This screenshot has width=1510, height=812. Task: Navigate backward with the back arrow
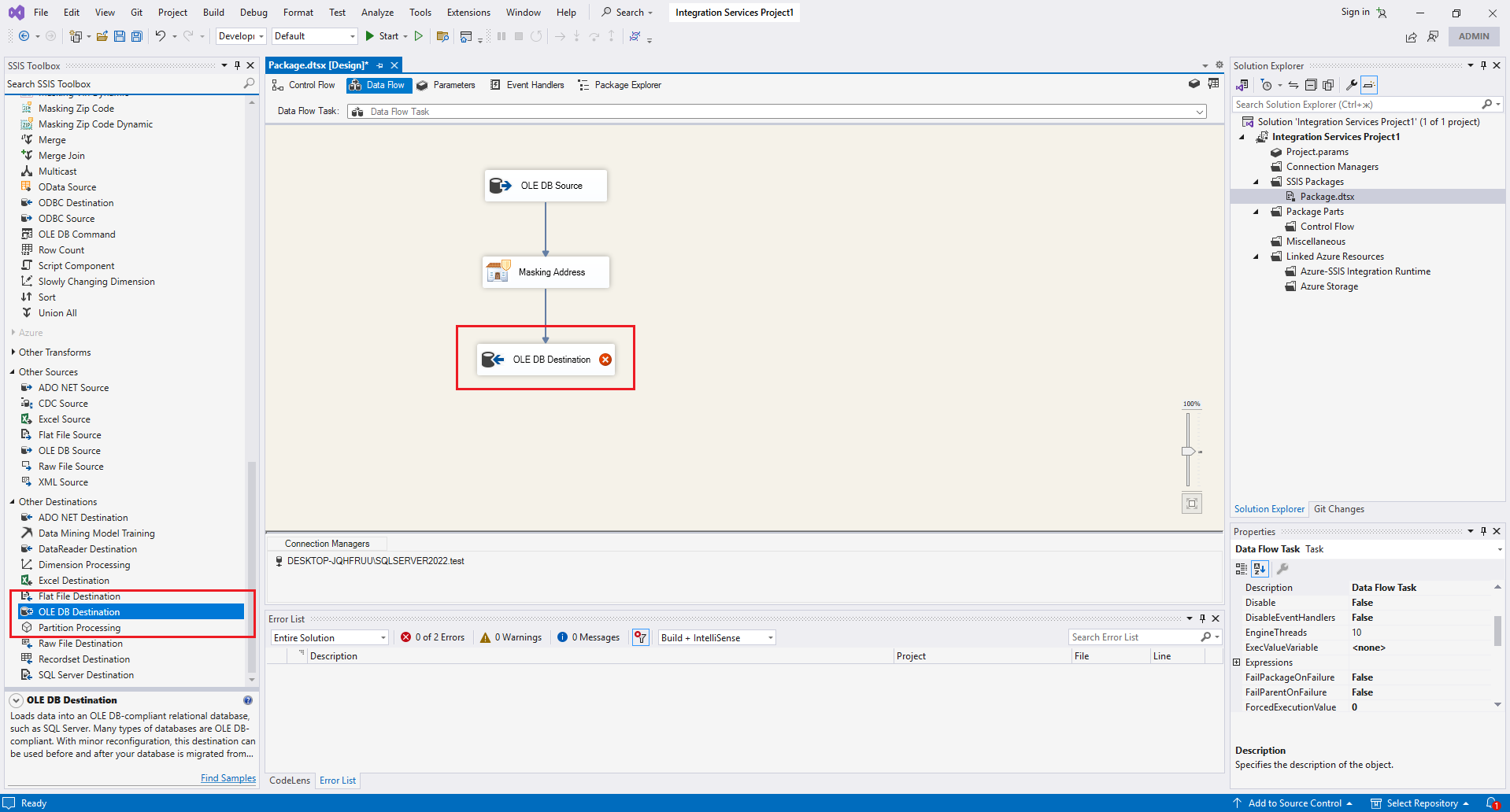point(24,36)
